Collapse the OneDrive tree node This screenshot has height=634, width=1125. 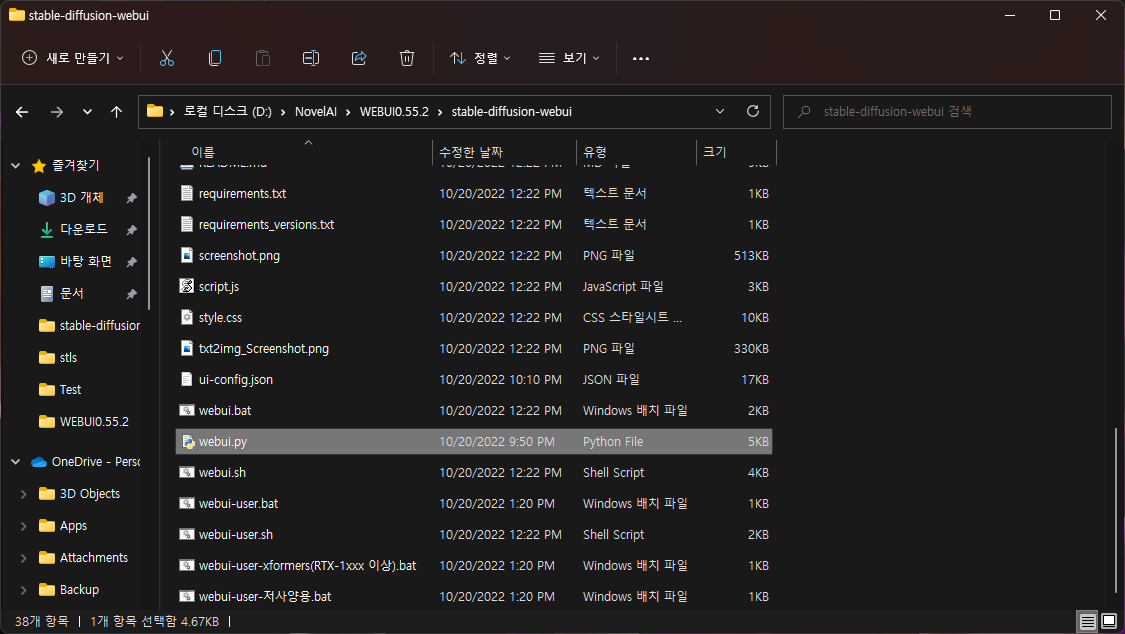point(16,462)
